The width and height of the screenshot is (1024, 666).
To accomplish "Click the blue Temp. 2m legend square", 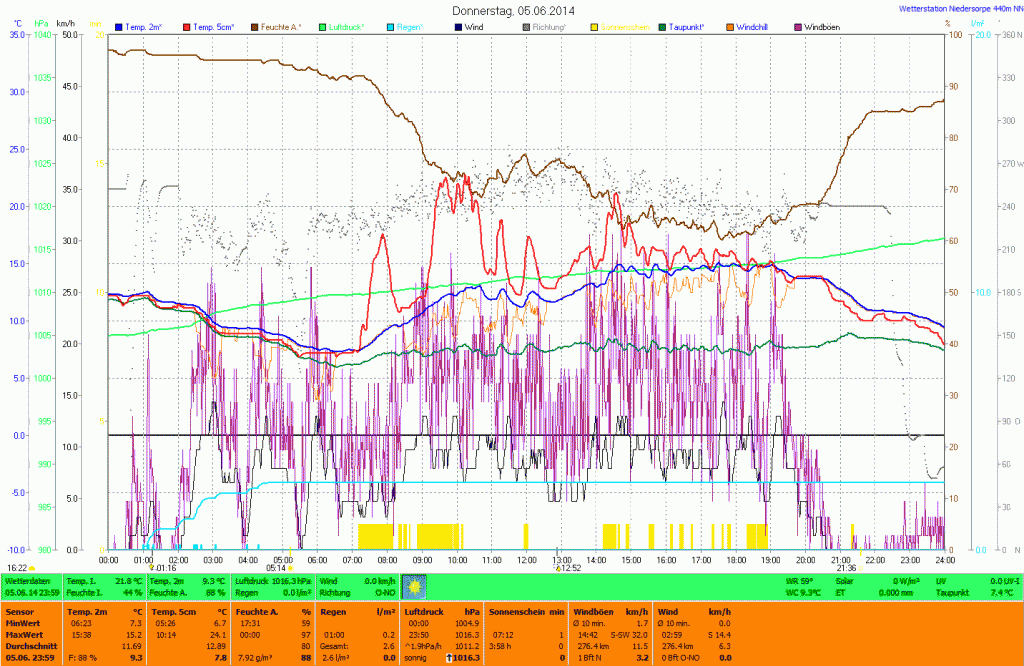I will click(119, 27).
